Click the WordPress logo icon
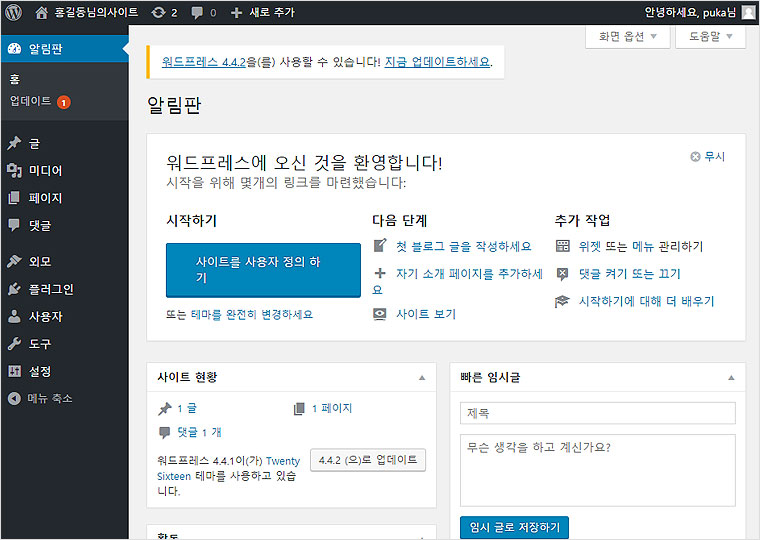The height and width of the screenshot is (540, 760). tap(13, 12)
